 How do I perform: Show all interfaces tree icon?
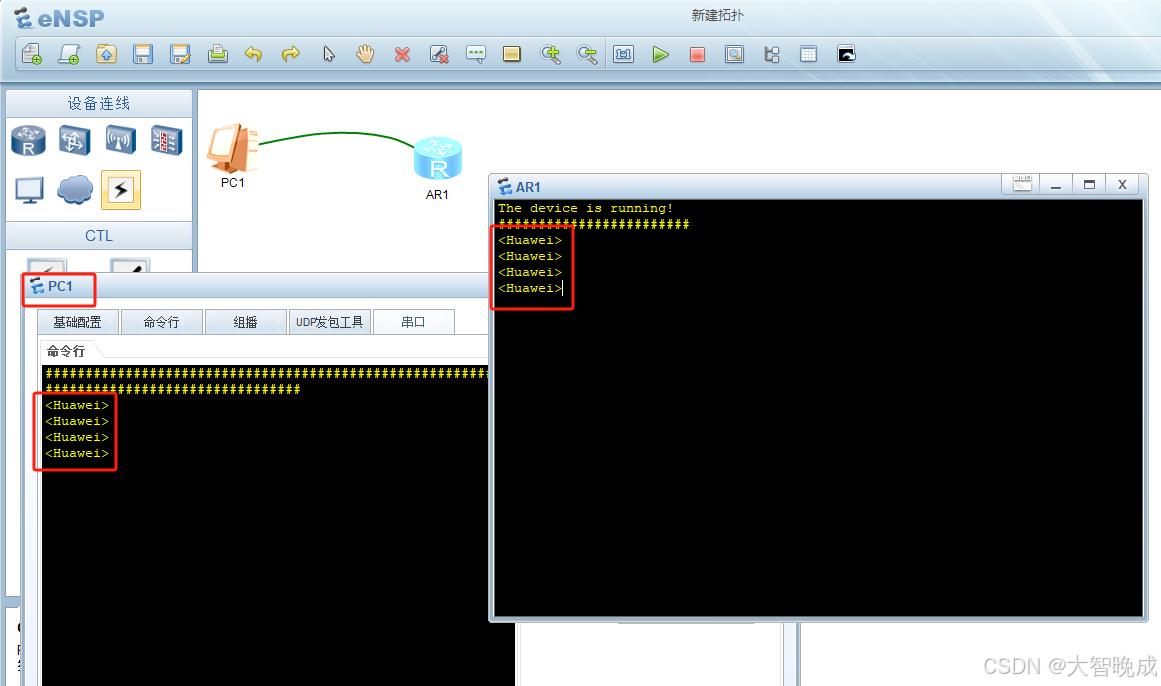[x=772, y=54]
